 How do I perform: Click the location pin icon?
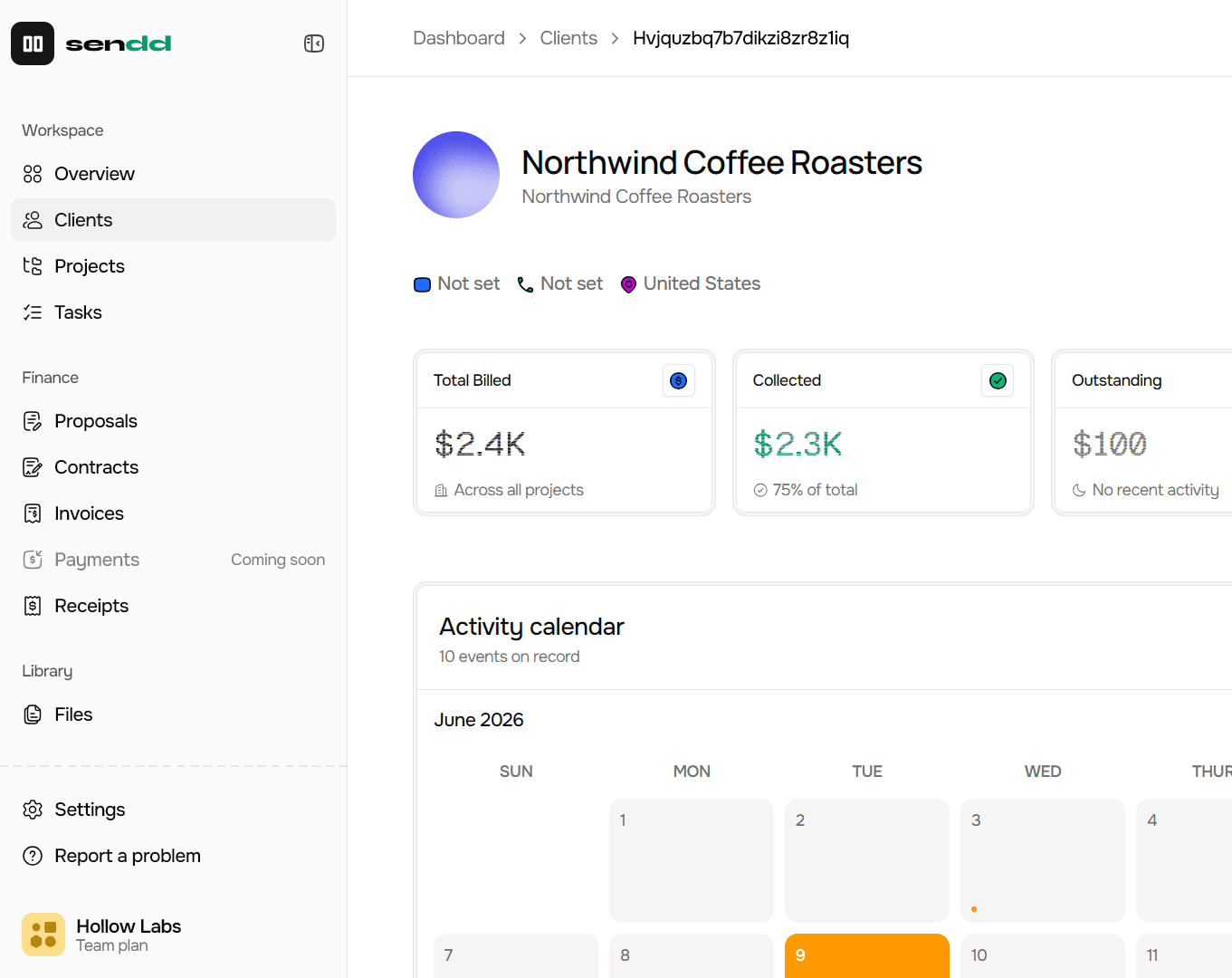point(628,284)
